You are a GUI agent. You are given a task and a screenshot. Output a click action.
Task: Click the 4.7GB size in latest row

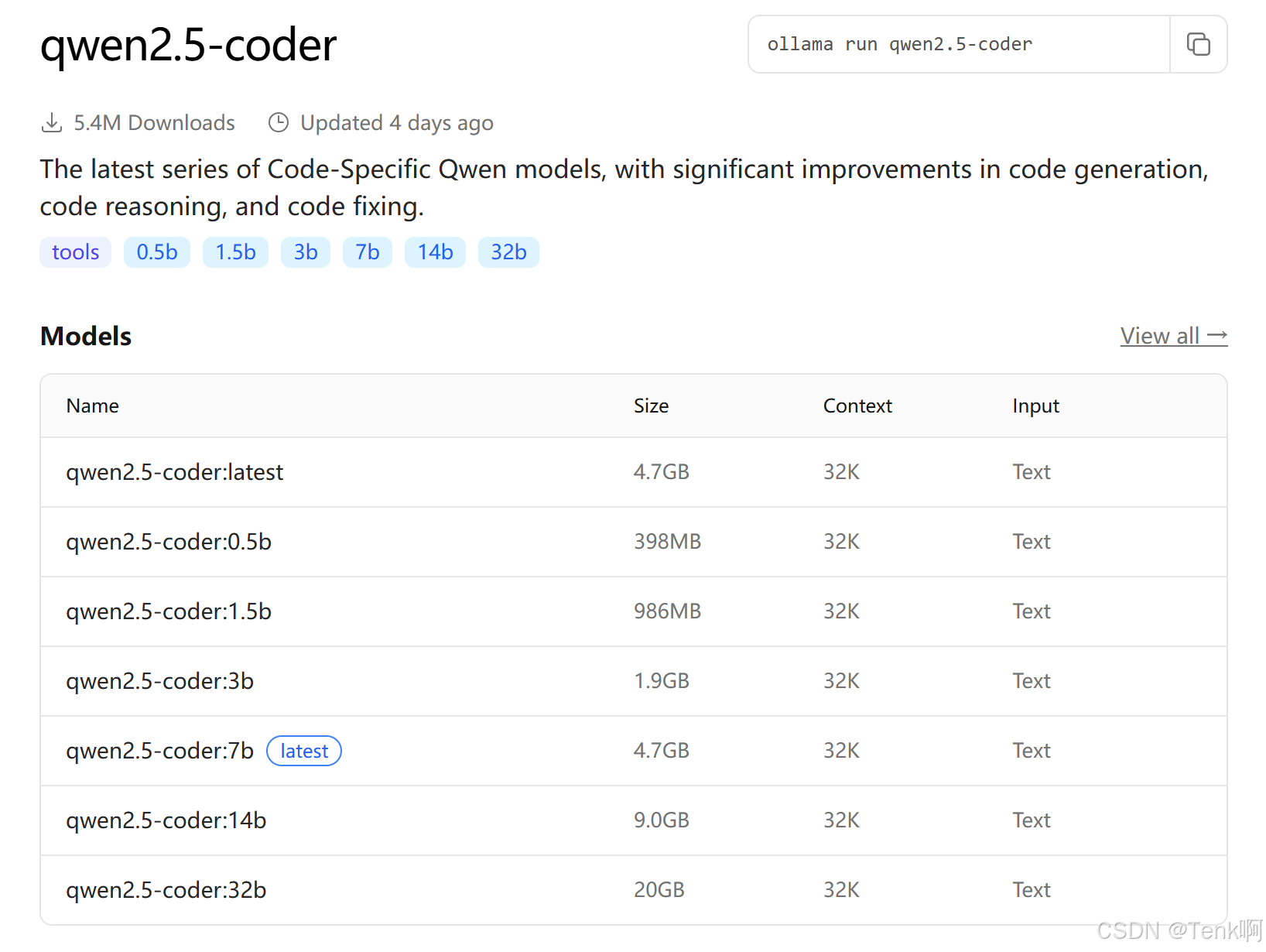662,472
